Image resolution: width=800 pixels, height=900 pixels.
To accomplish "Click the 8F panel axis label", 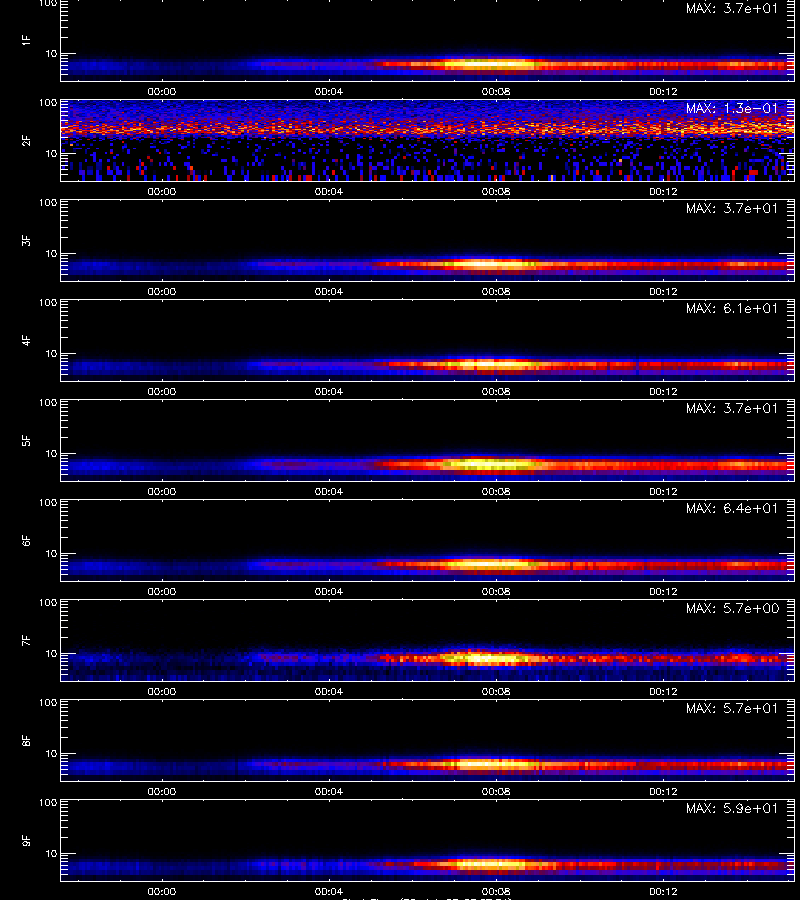I will [x=26, y=740].
